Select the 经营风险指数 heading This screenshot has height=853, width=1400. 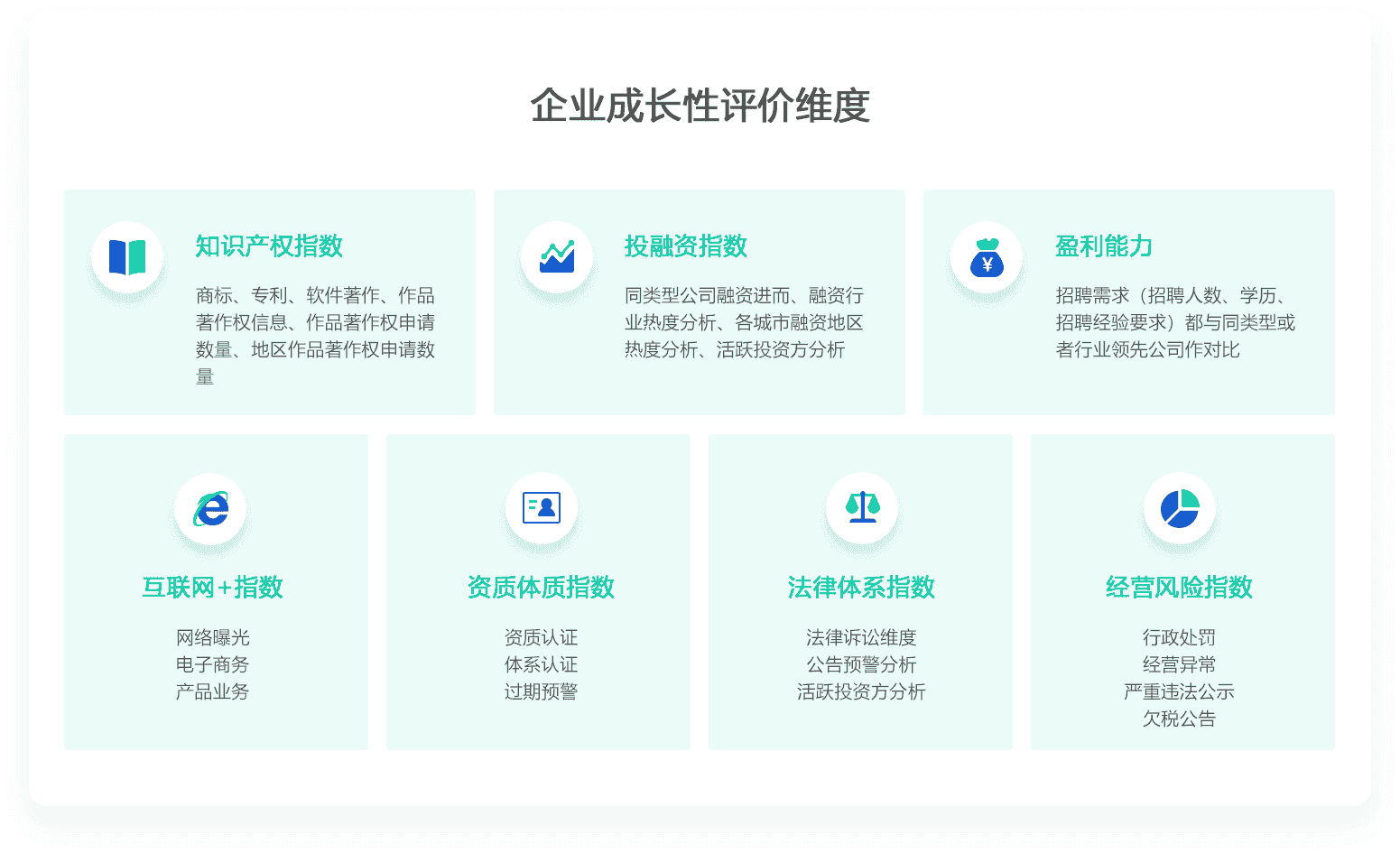pos(1179,588)
